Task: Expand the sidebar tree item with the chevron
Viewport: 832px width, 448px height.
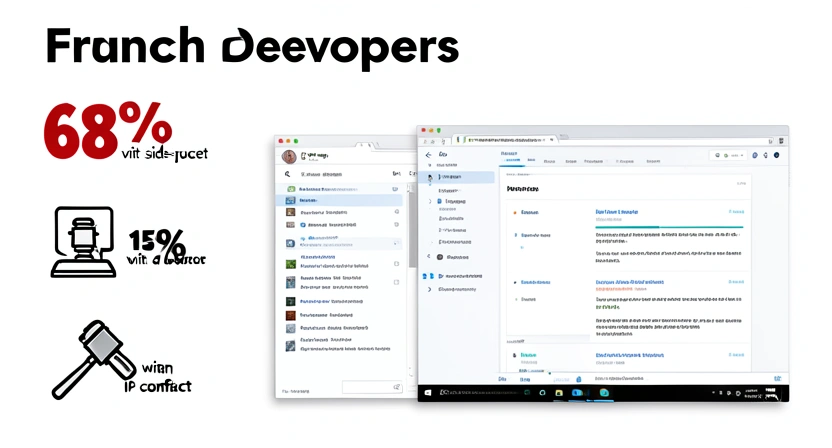Action: tap(431, 201)
